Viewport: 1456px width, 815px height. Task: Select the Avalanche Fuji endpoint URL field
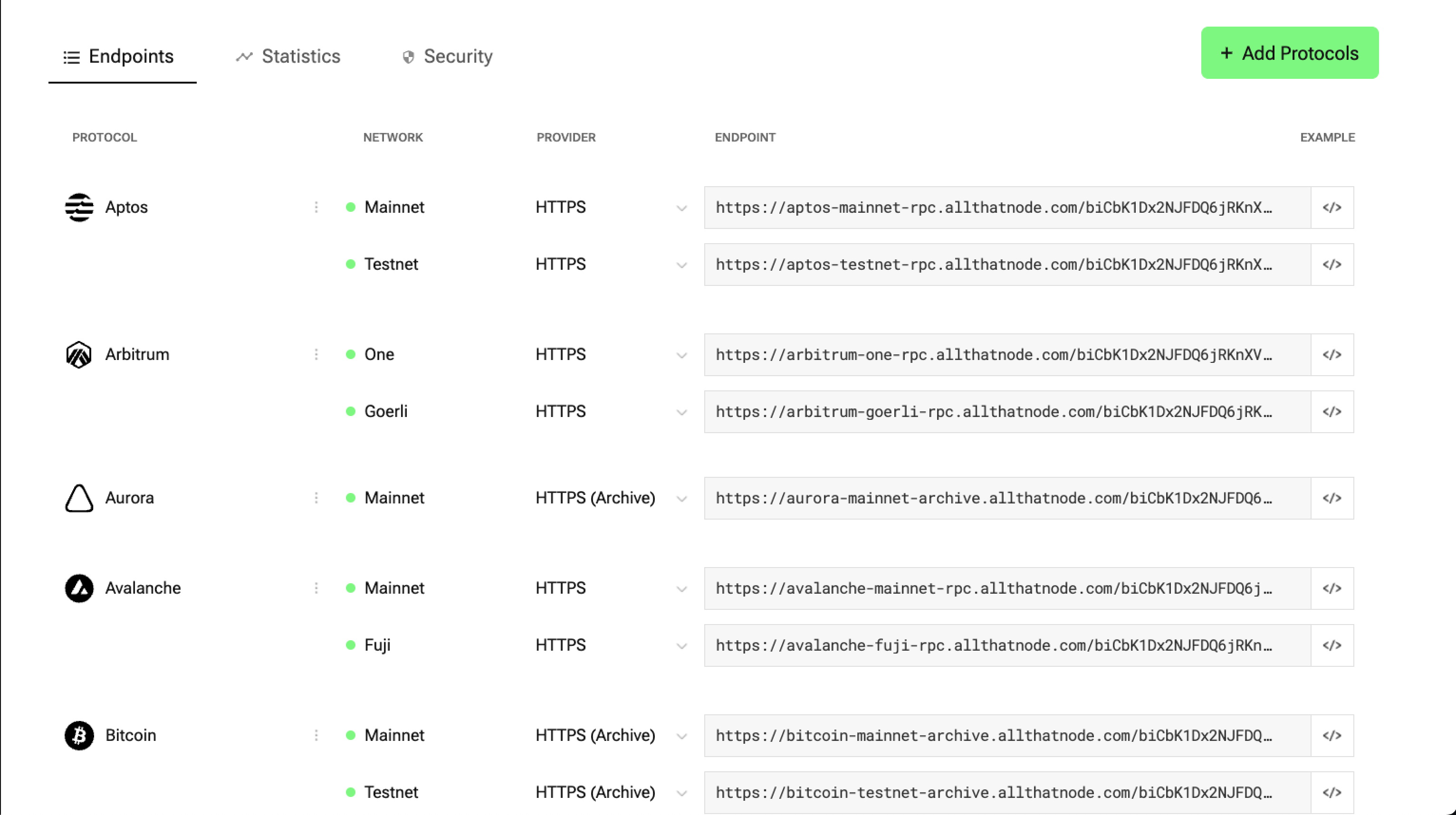click(1007, 645)
